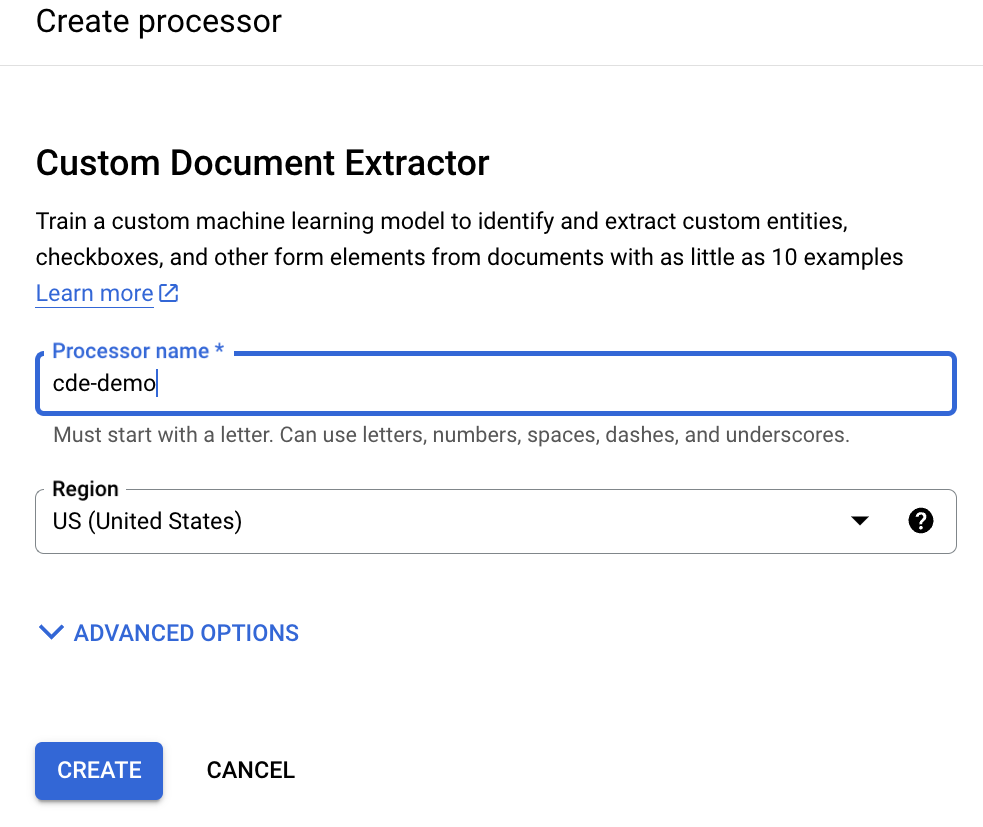Click the required asterisk on Processor name

click(219, 351)
